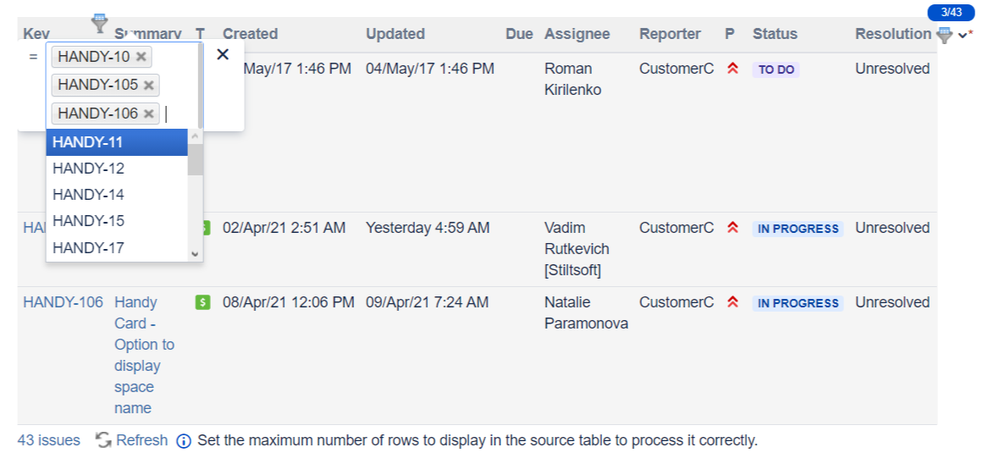Select HANDY-11 from the dropdown list

pyautogui.click(x=117, y=142)
